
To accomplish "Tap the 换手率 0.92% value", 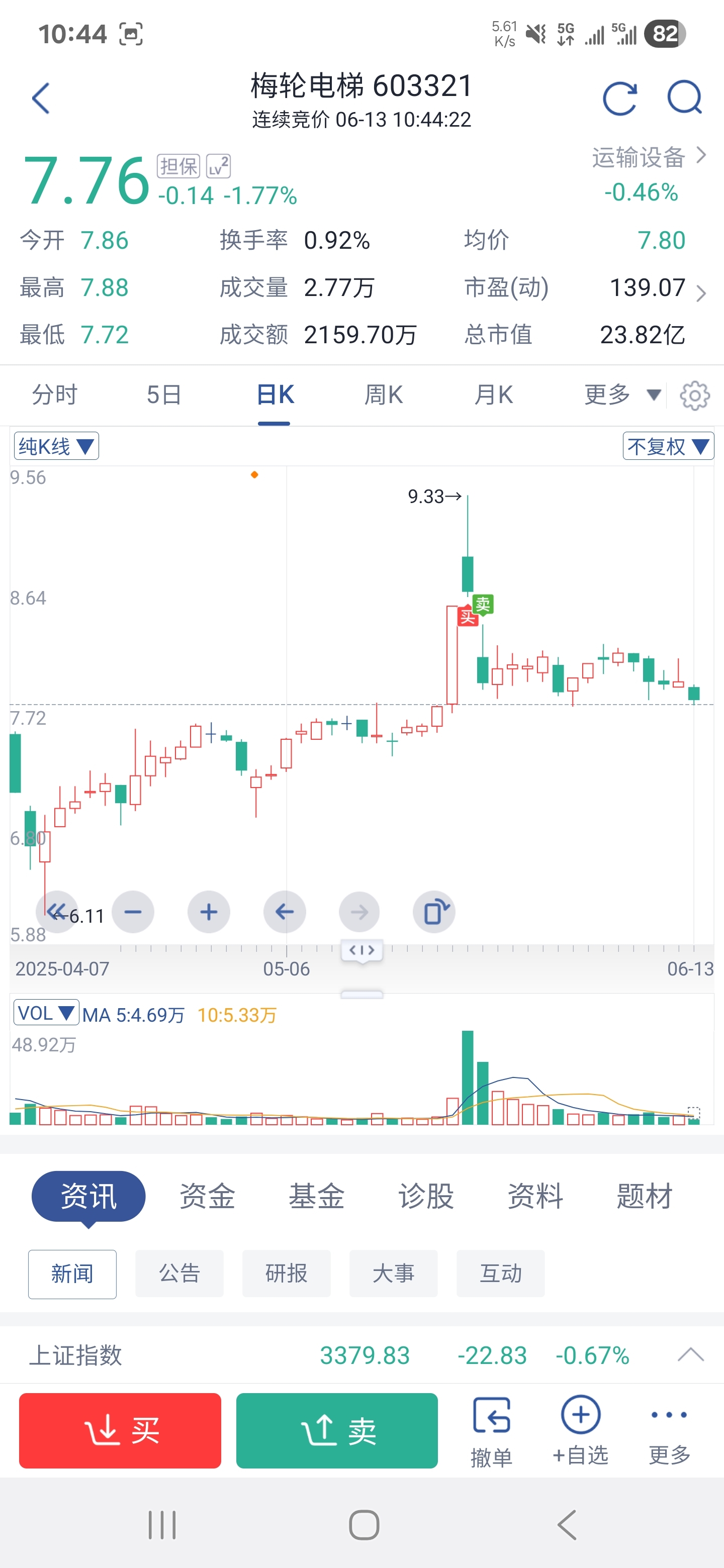I will [337, 240].
